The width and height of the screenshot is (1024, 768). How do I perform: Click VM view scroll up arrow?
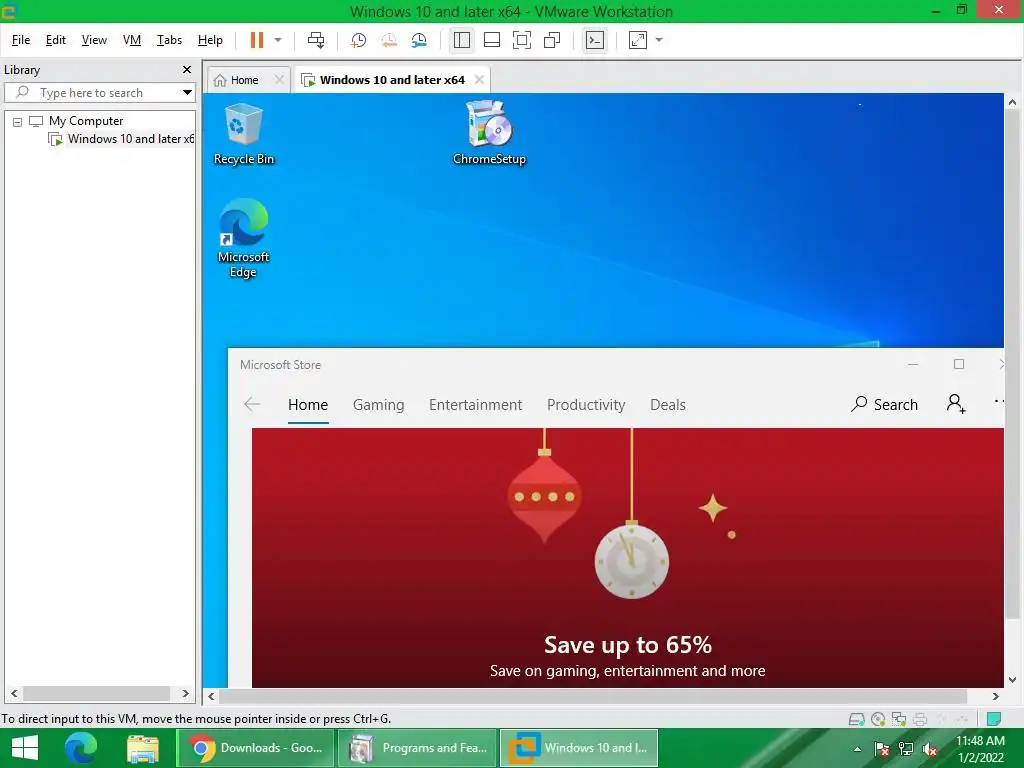pyautogui.click(x=1012, y=103)
